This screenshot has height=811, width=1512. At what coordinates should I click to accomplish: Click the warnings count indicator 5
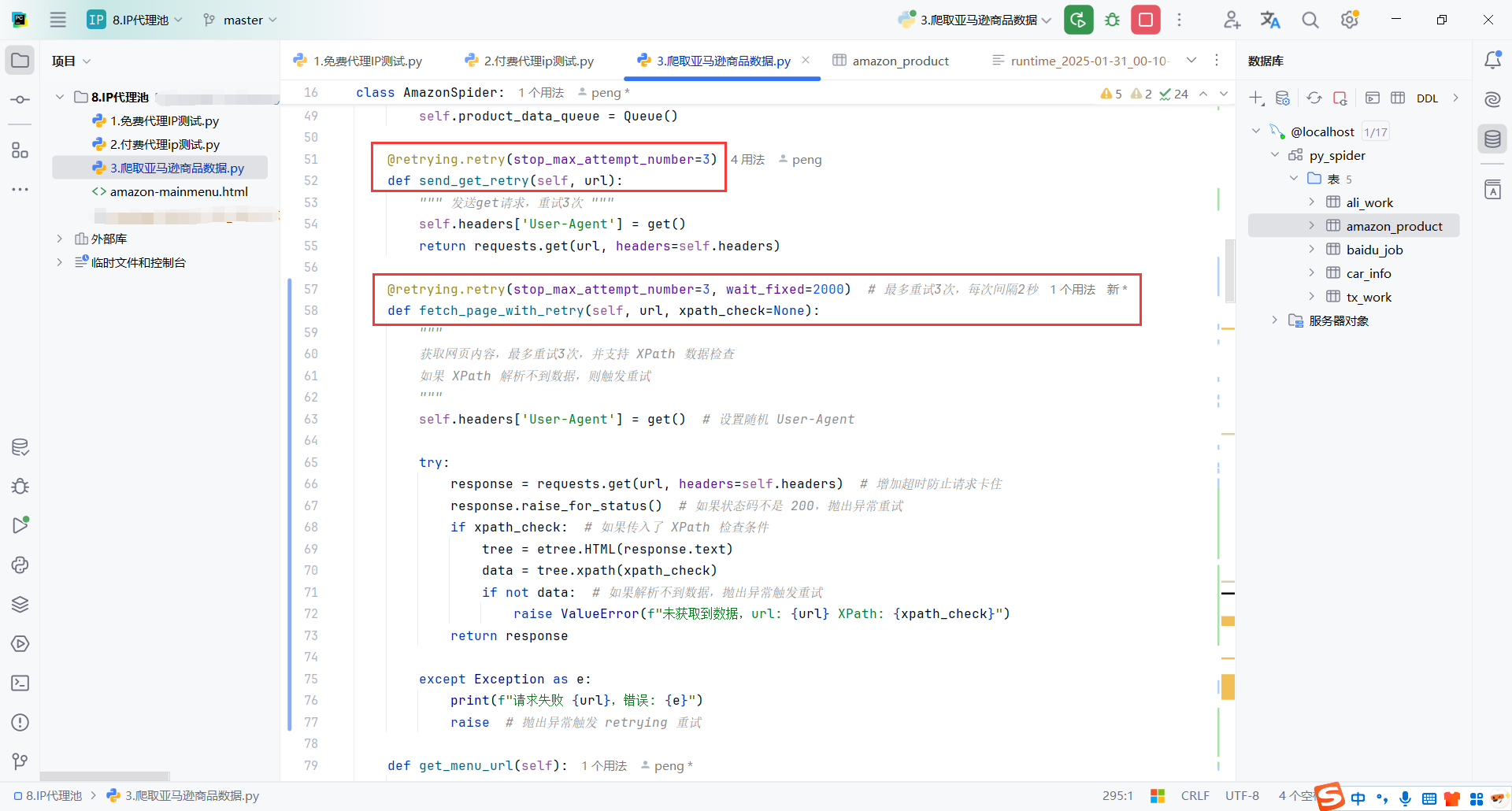tap(1111, 94)
